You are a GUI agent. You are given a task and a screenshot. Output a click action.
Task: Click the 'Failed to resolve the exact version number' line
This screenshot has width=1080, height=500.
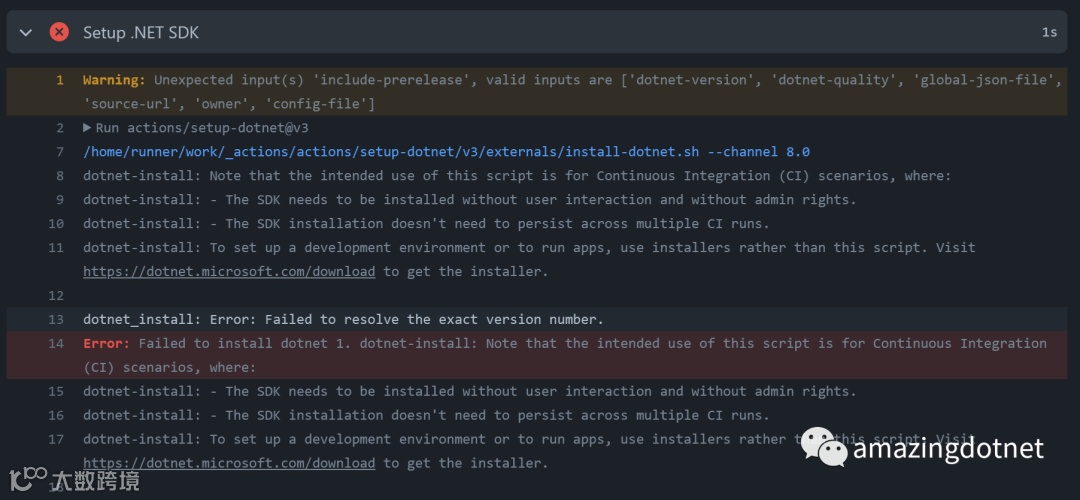click(x=343, y=320)
